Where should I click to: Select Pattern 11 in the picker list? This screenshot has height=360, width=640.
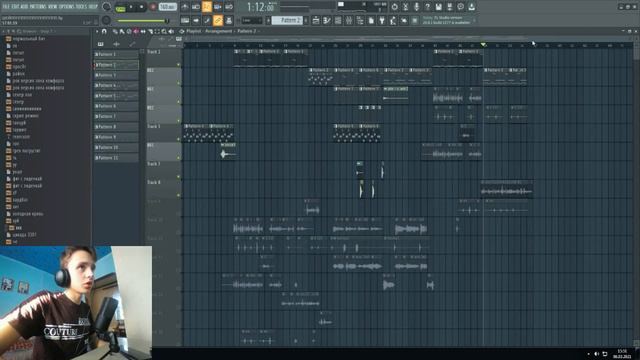coord(116,158)
